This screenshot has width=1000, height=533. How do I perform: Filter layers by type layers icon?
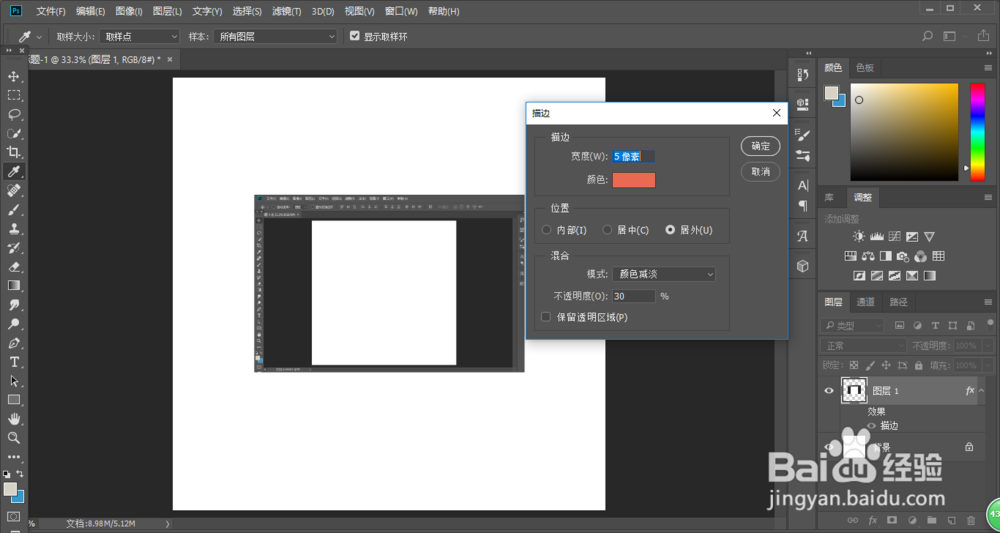point(935,325)
